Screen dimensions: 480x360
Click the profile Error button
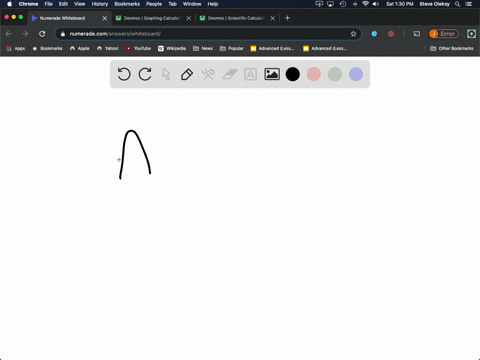(x=444, y=34)
